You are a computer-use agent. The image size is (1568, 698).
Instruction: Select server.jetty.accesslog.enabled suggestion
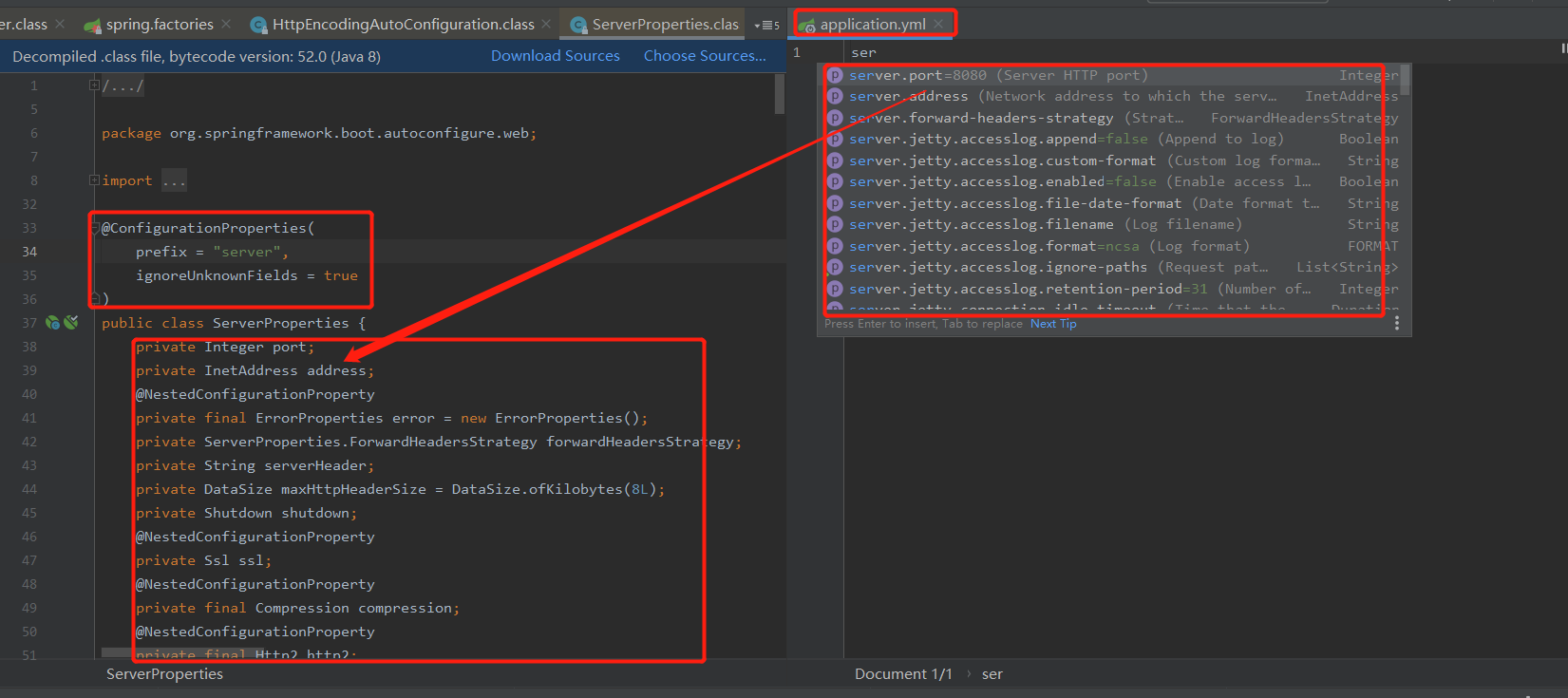coord(1111,181)
